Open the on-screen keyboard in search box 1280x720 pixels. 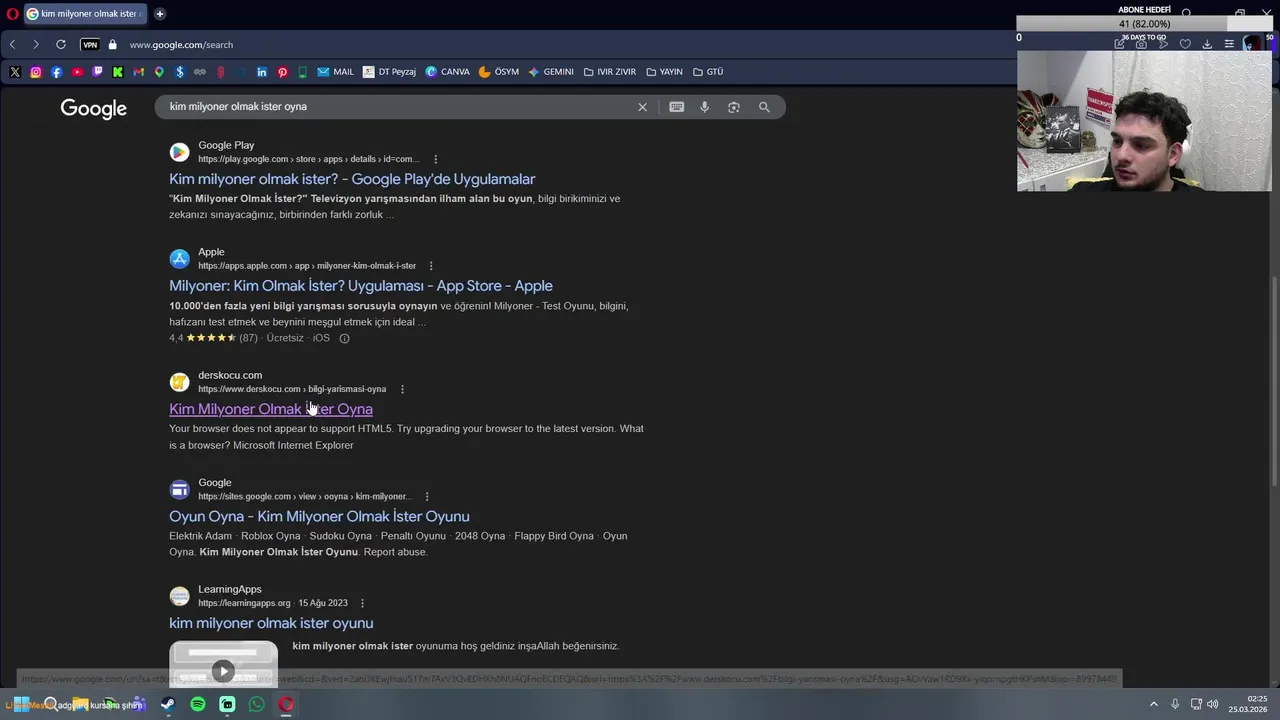pos(677,107)
